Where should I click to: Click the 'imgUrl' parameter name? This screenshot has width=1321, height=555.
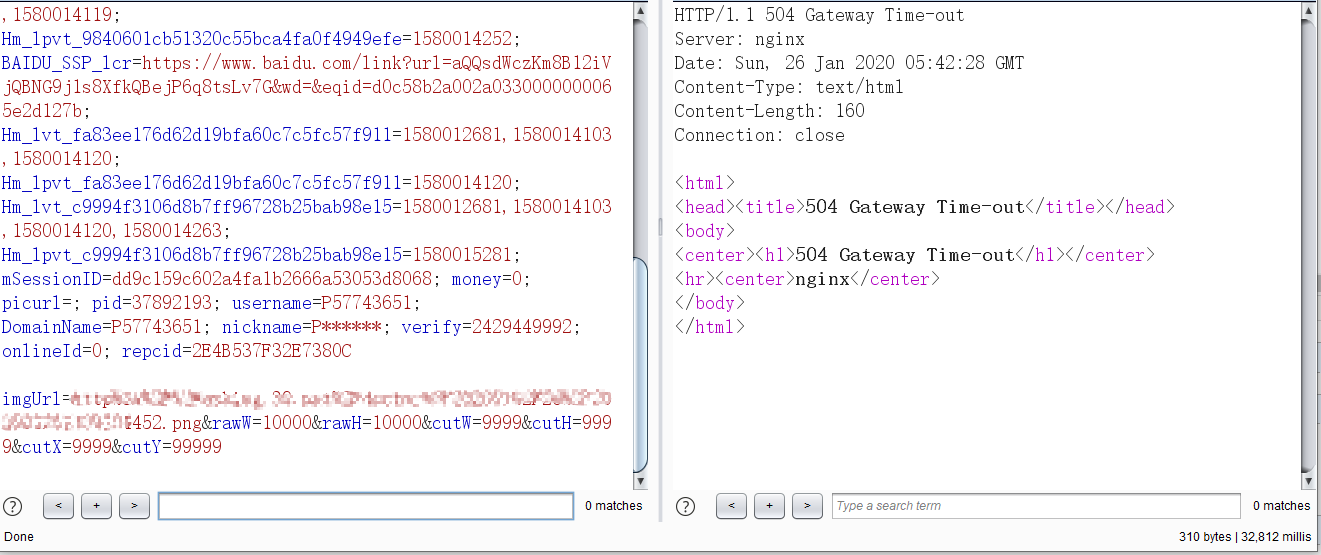[31, 400]
